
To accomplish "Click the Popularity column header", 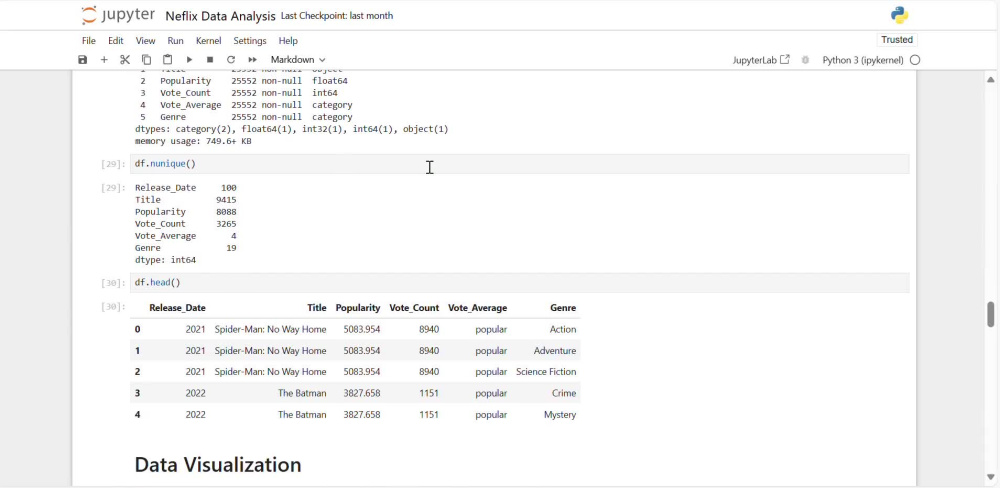I will pos(358,307).
